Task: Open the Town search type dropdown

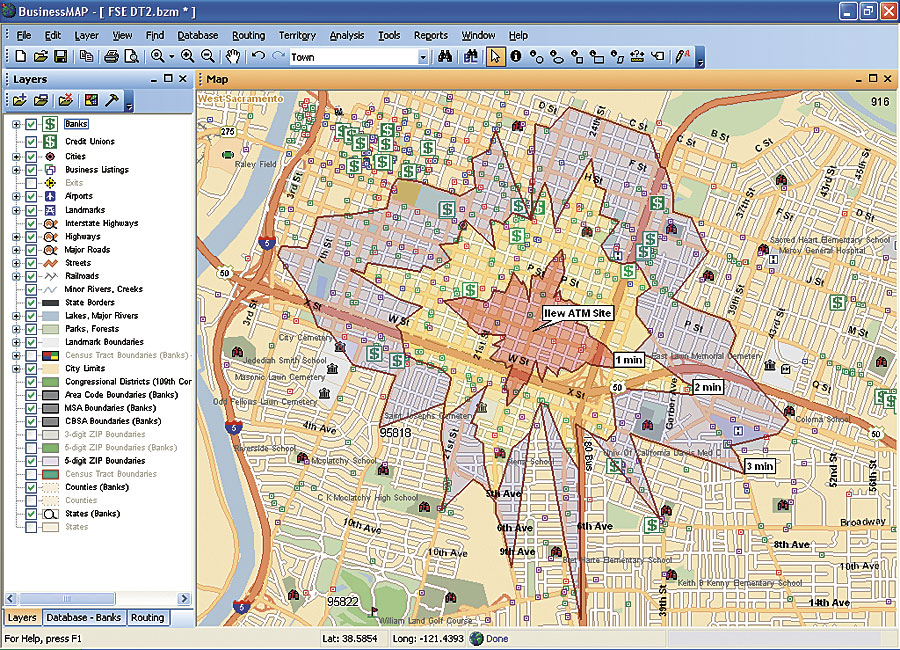Action: (x=422, y=58)
